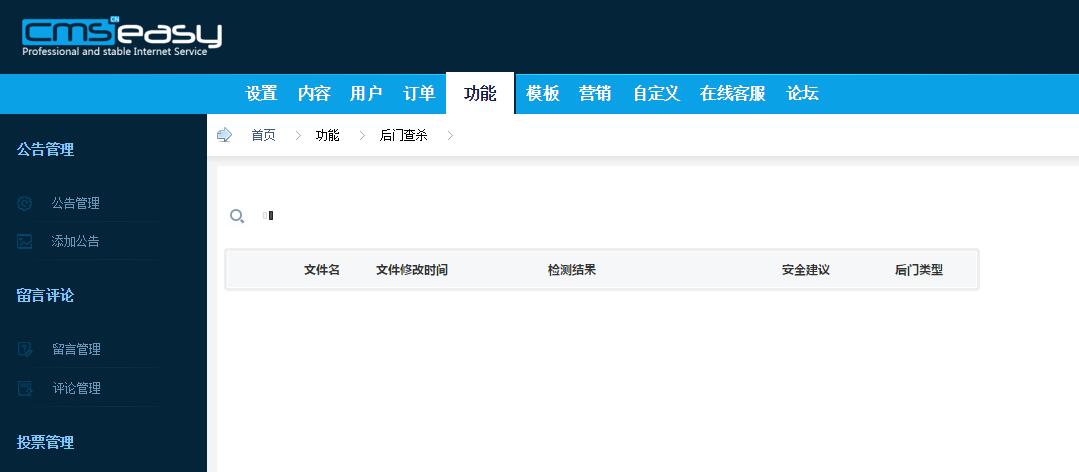Click the magnifier search icon
This screenshot has height=472, width=1079.
(237, 216)
